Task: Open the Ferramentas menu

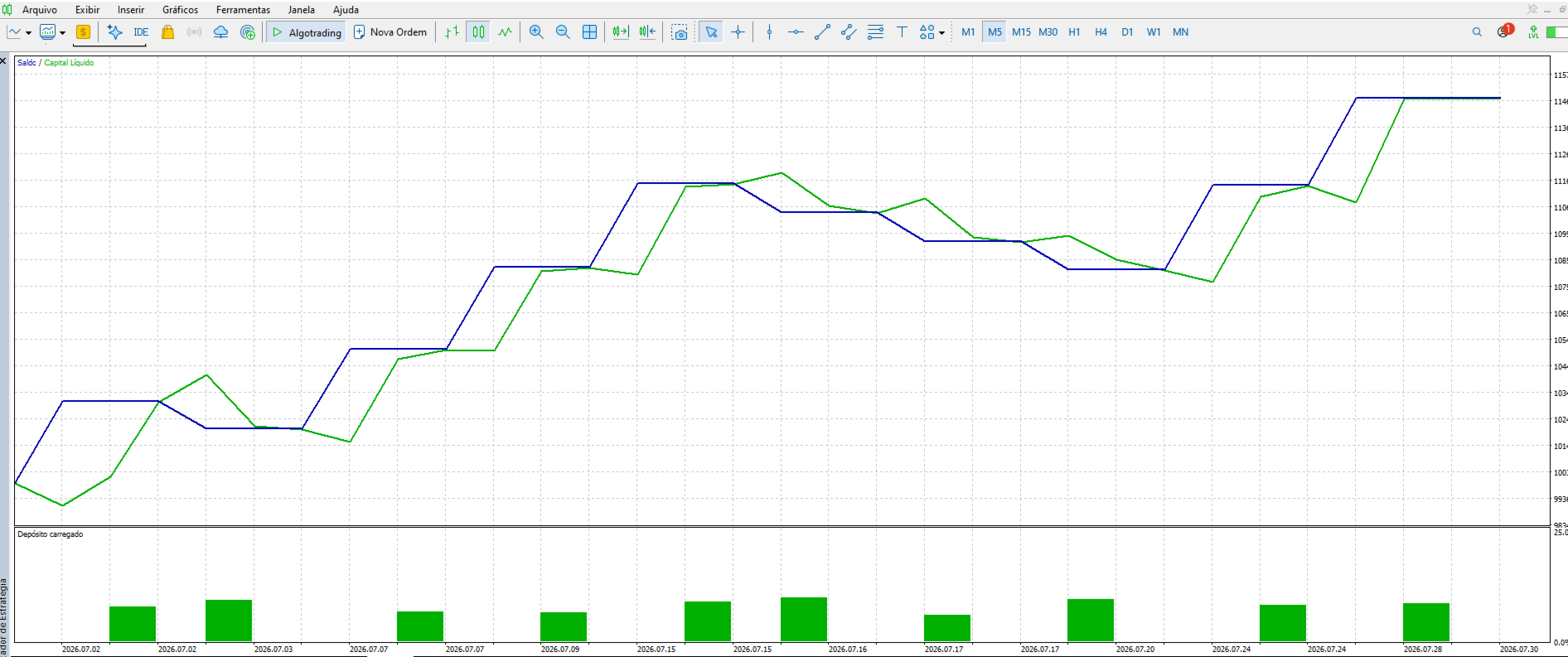Action: (243, 10)
